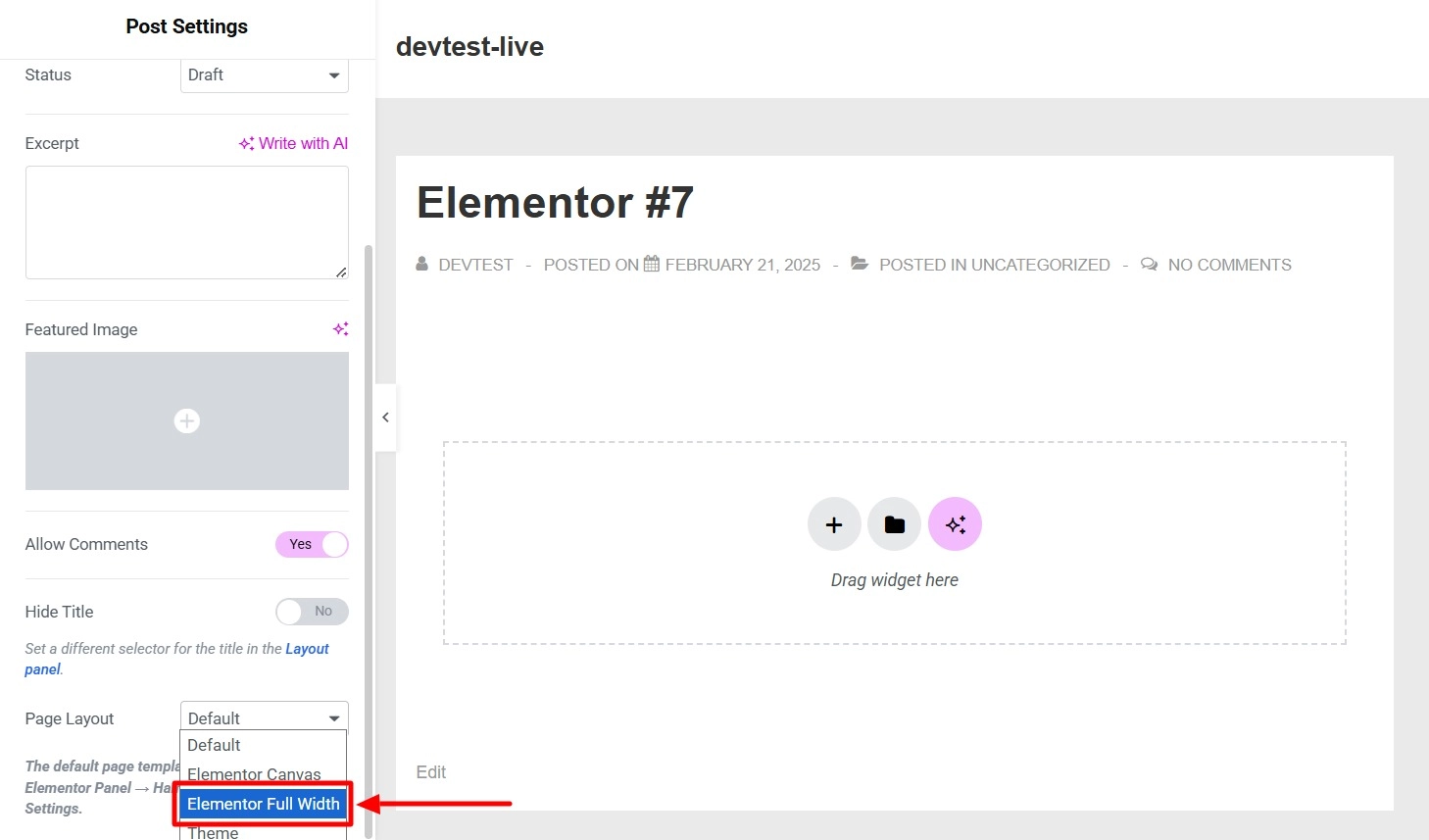The height and width of the screenshot is (840, 1429).
Task: Click the NO COMMENTS link
Action: pyautogui.click(x=1229, y=265)
